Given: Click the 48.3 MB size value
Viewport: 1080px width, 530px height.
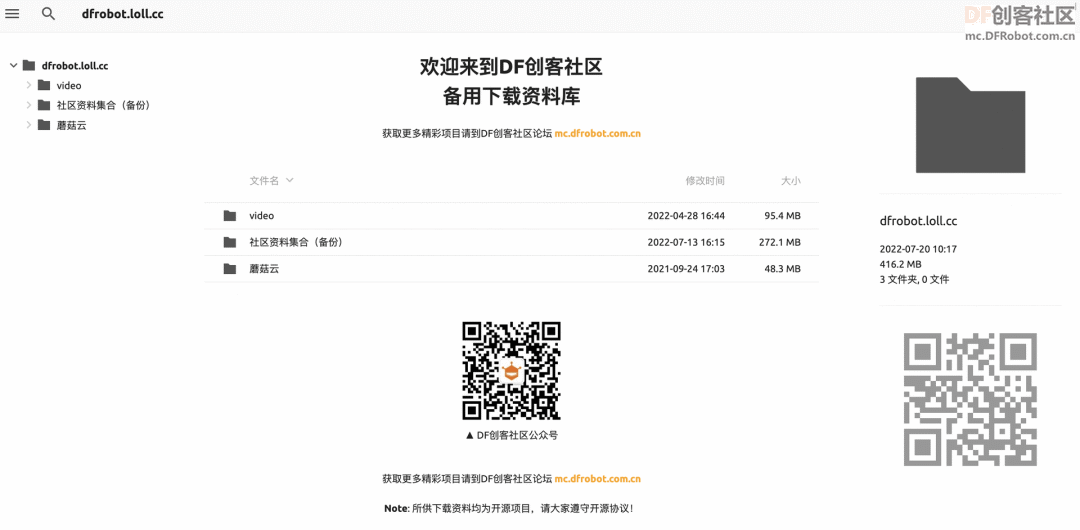Looking at the screenshot, I should [x=782, y=269].
